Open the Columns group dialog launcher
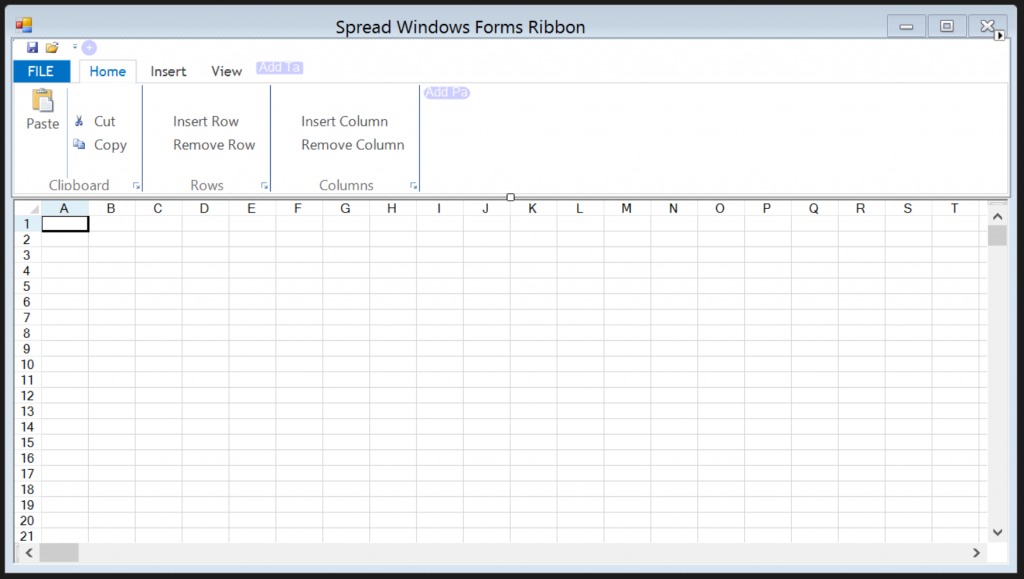Viewport: 1024px width, 579px height. pyautogui.click(x=412, y=186)
